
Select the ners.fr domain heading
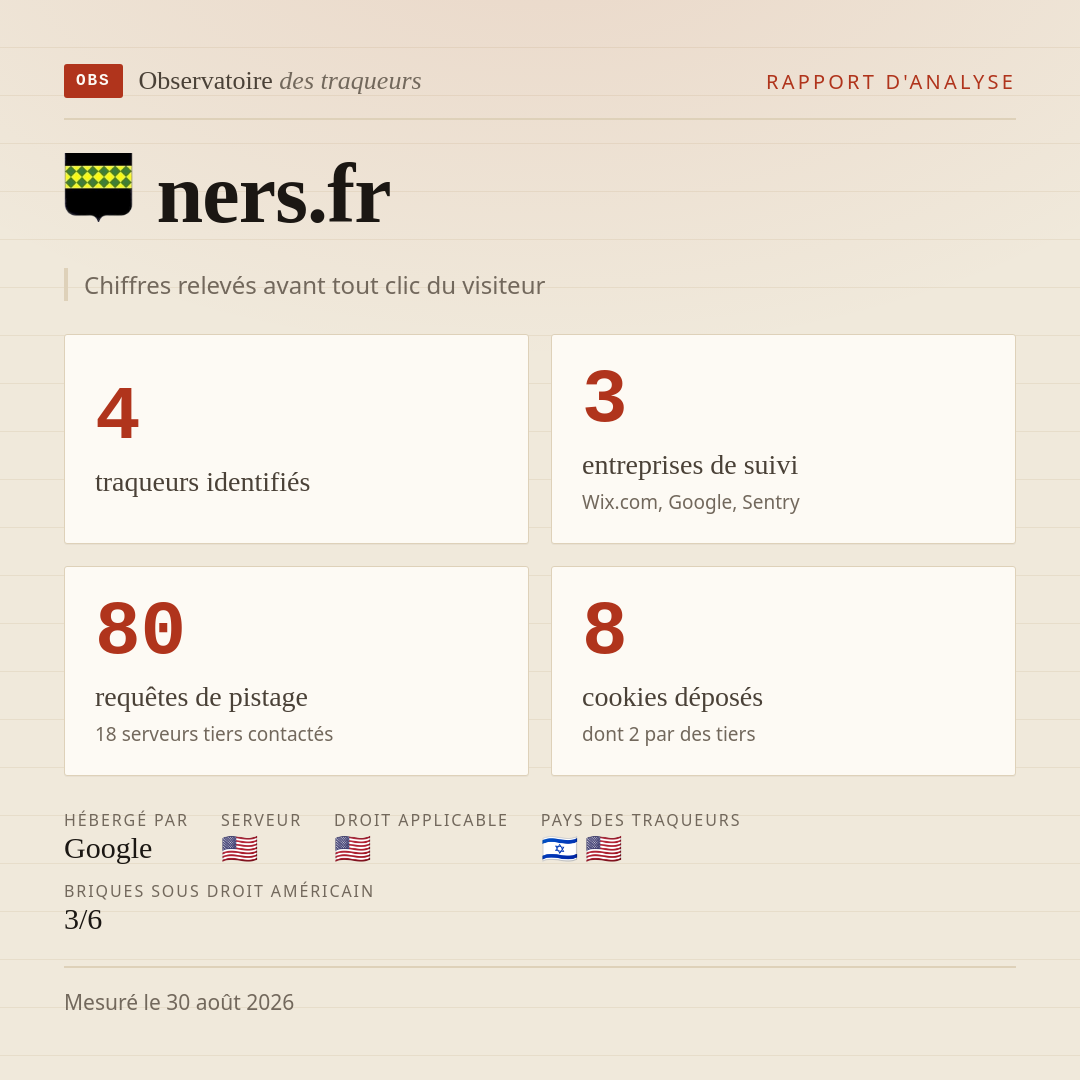[274, 195]
